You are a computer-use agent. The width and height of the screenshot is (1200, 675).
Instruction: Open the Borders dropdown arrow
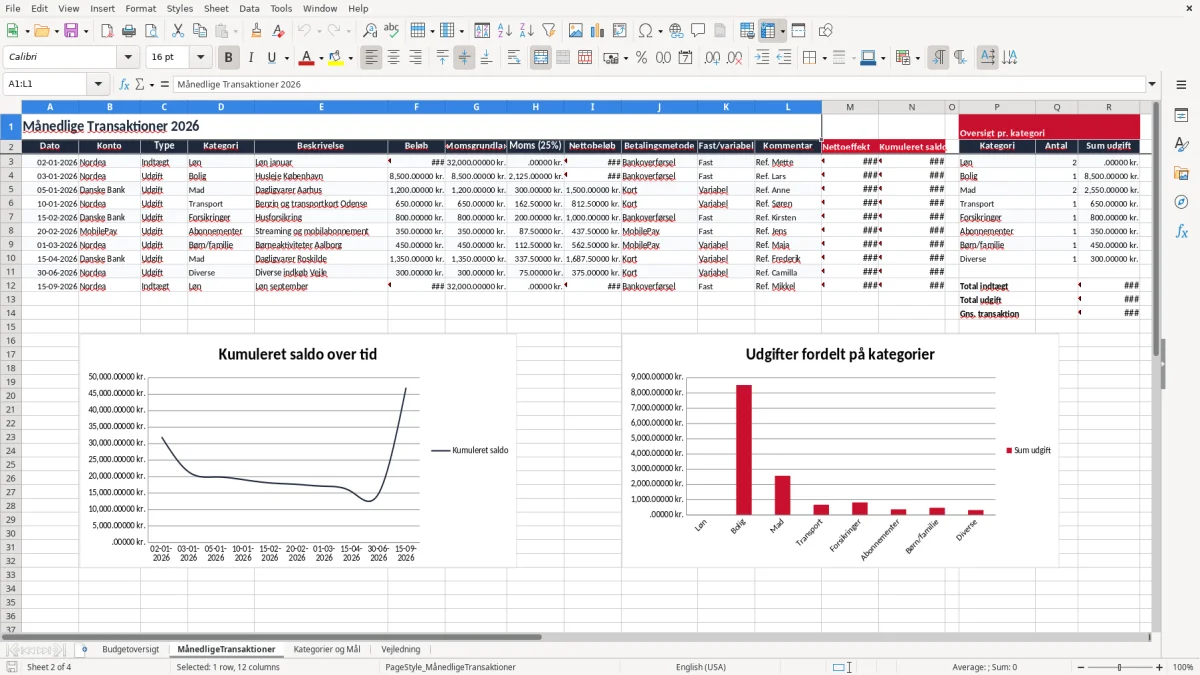click(823, 58)
